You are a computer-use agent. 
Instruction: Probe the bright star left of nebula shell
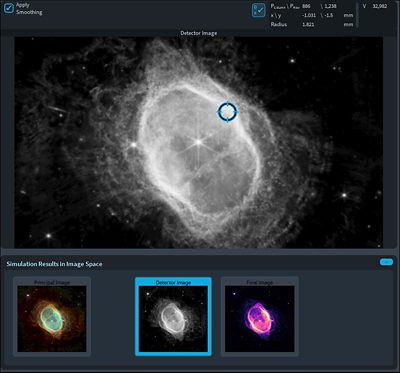click(133, 145)
